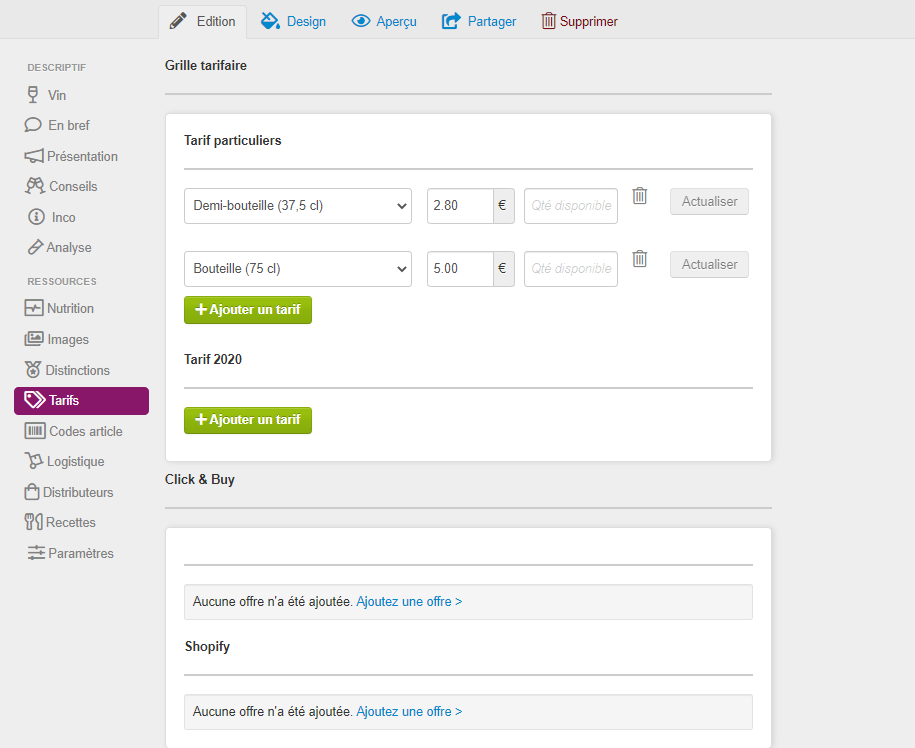Add a tarif under Tarif 2020
Viewport: 915px width, 748px height.
(x=248, y=420)
